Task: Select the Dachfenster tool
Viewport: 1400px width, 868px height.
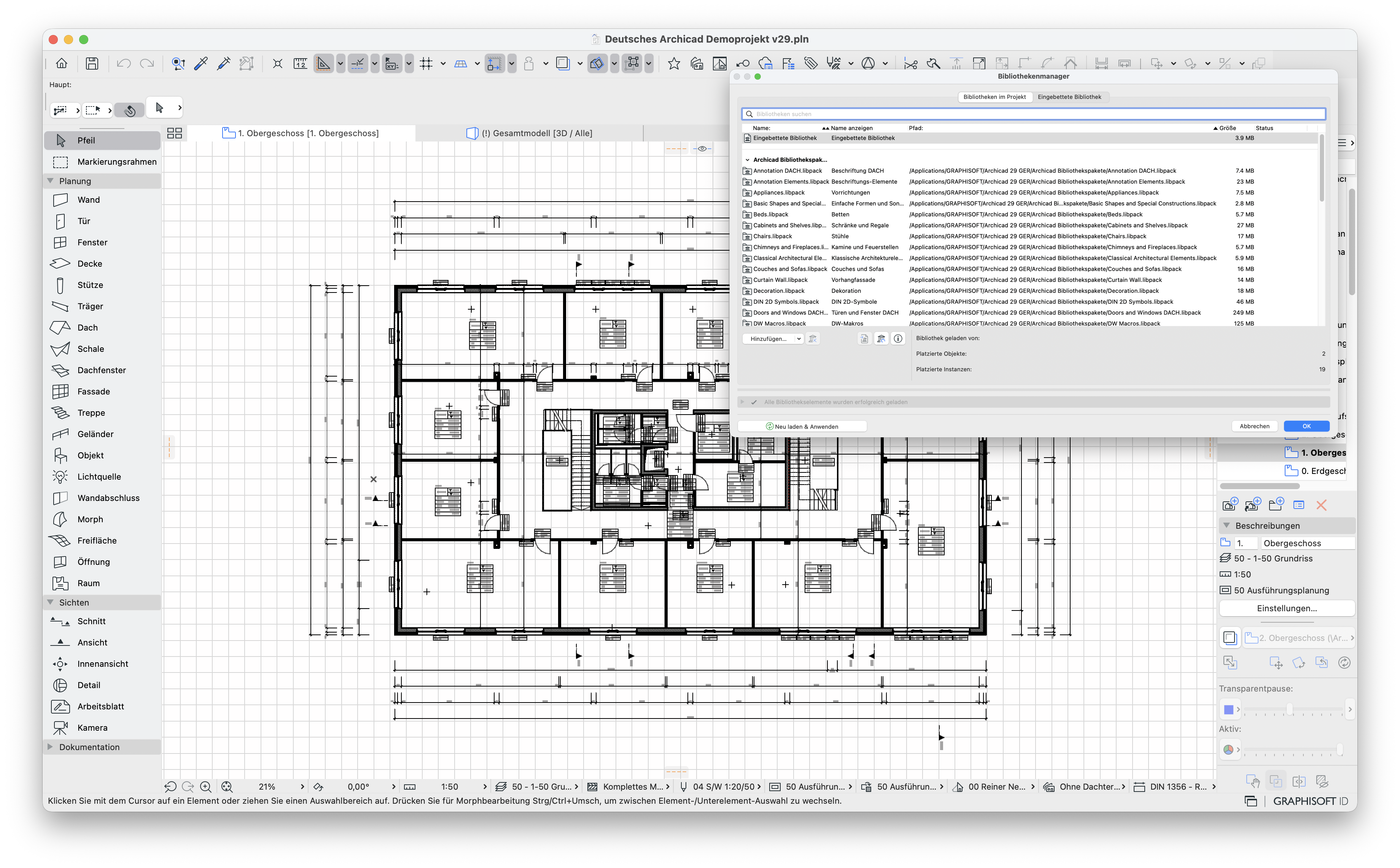Action: coord(102,370)
